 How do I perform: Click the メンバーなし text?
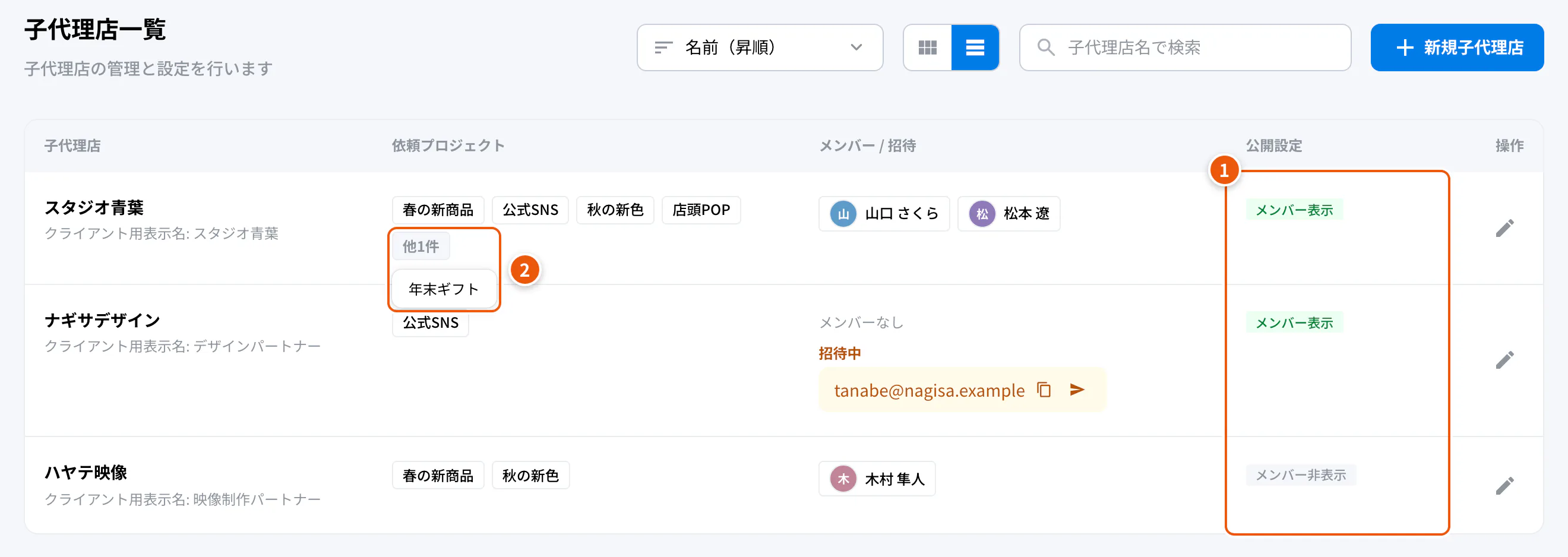[861, 322]
